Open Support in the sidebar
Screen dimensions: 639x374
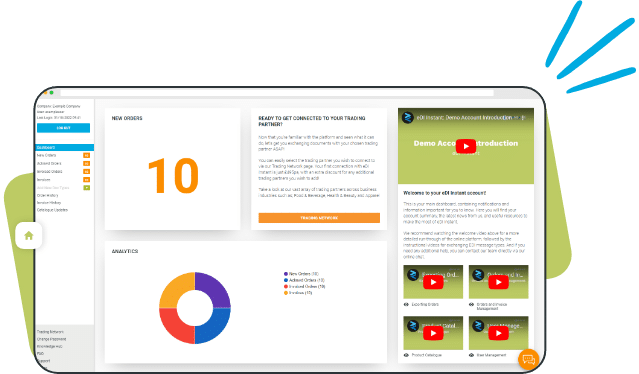(43, 361)
